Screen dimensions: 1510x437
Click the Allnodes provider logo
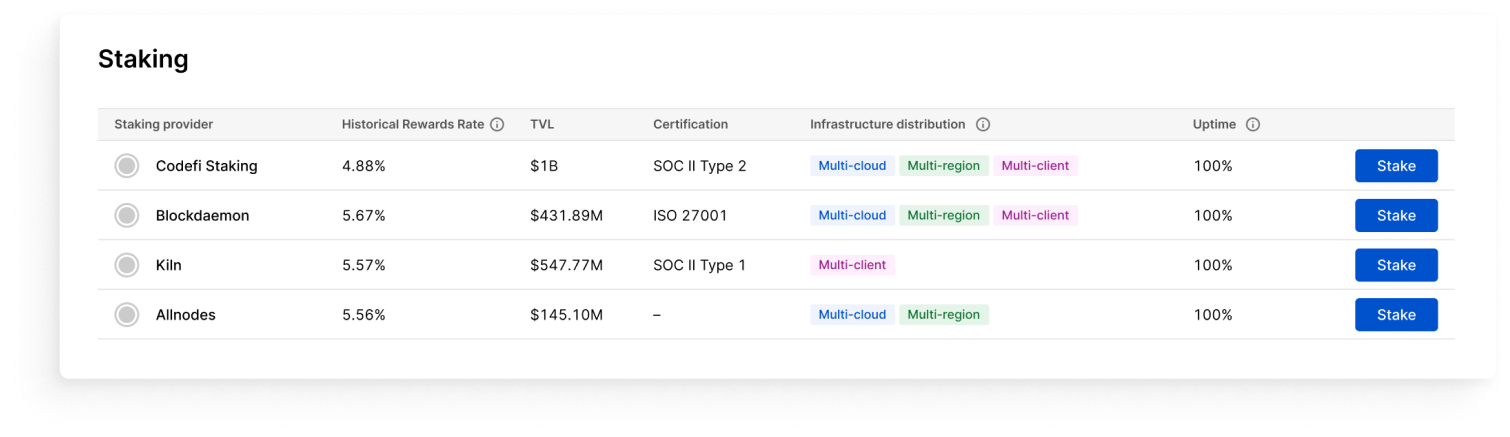[127, 315]
